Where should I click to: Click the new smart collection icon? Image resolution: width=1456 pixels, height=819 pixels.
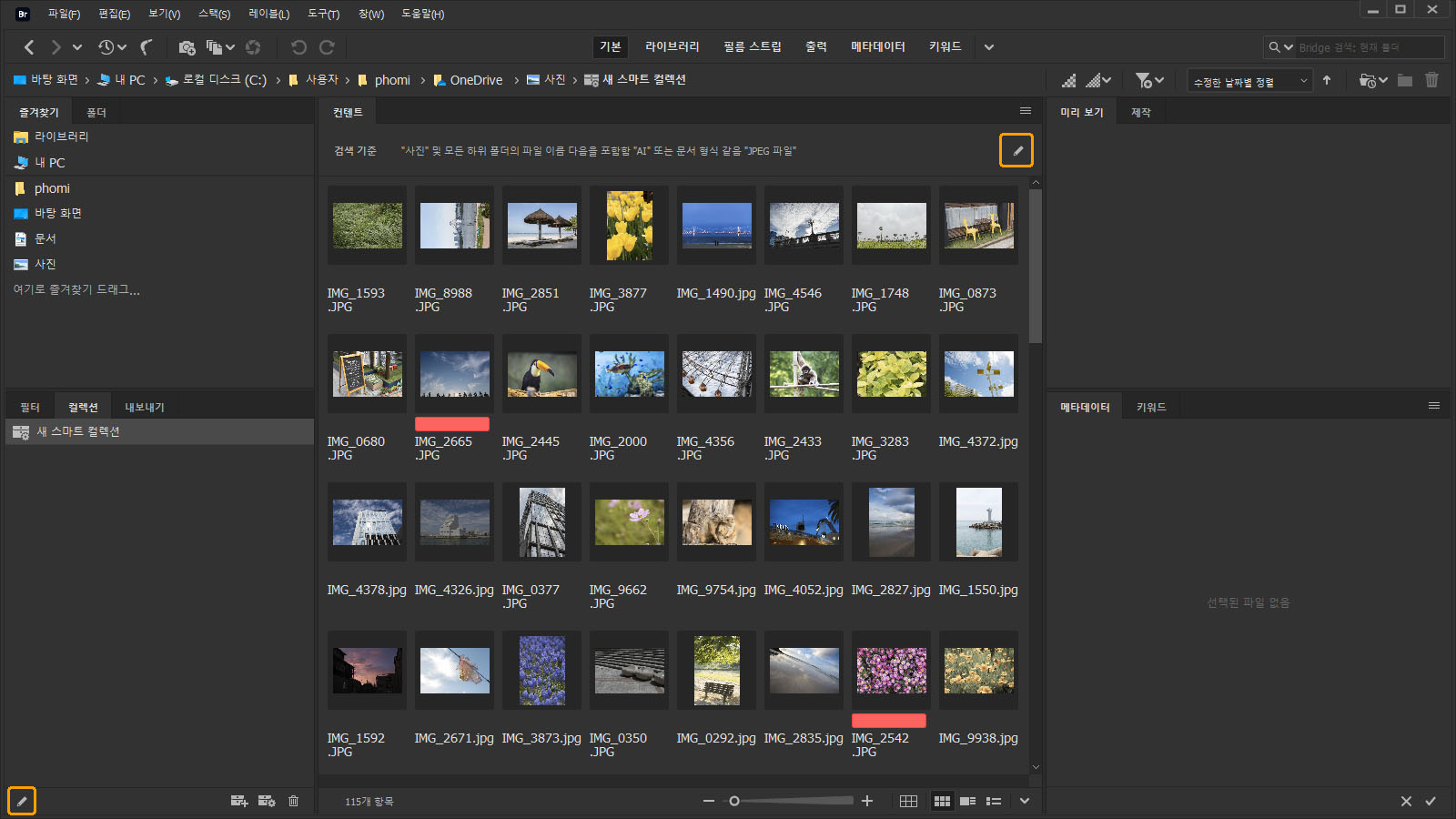click(267, 801)
